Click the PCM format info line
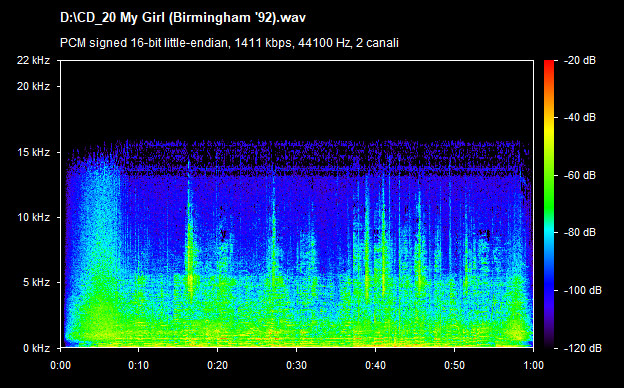Image resolution: width=624 pixels, height=388 pixels. (x=229, y=43)
